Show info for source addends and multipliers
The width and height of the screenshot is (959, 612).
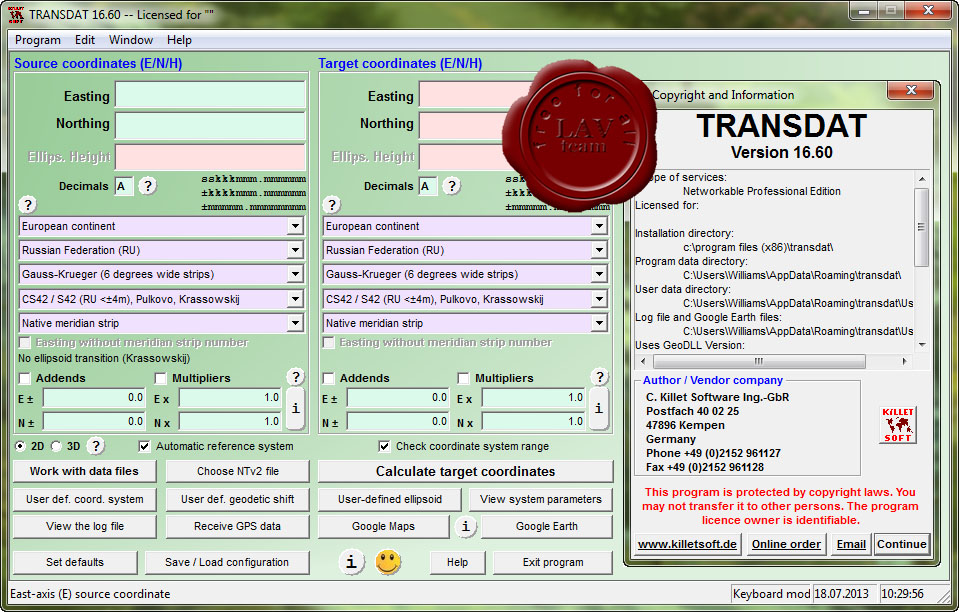[x=295, y=408]
